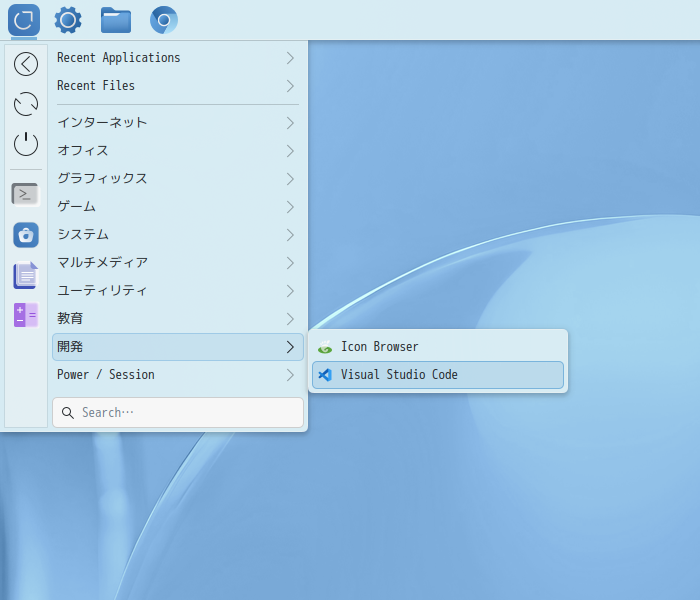This screenshot has height=600, width=700.
Task: Open the file manager folder icon
Action: click(x=116, y=20)
